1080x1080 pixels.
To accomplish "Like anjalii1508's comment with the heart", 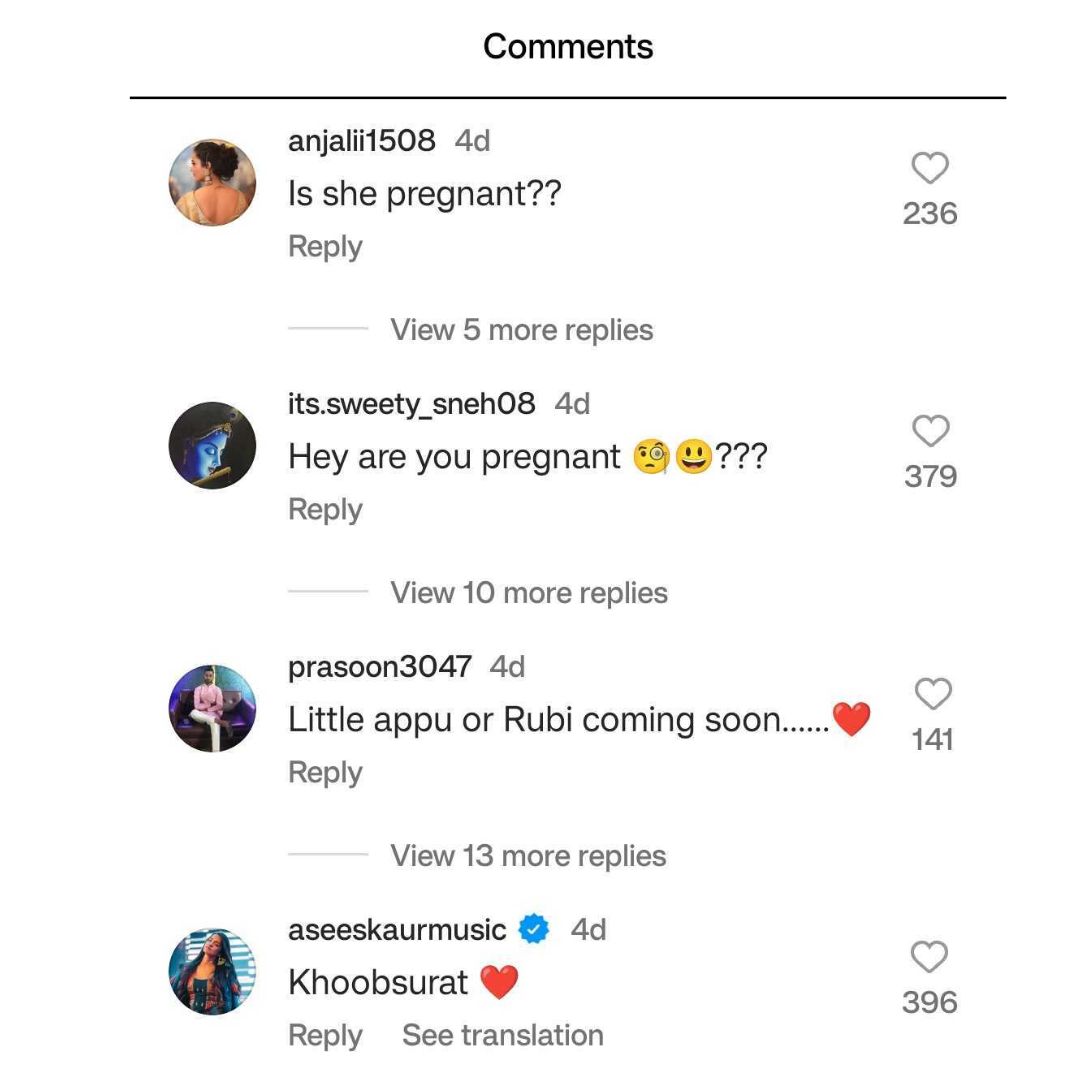I will pos(930,168).
